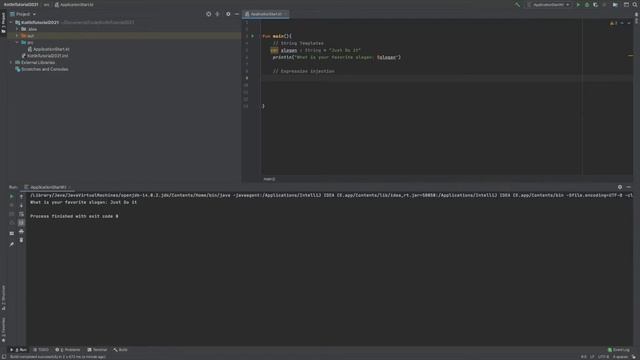Open the Structure side tab

(x=3, y=298)
